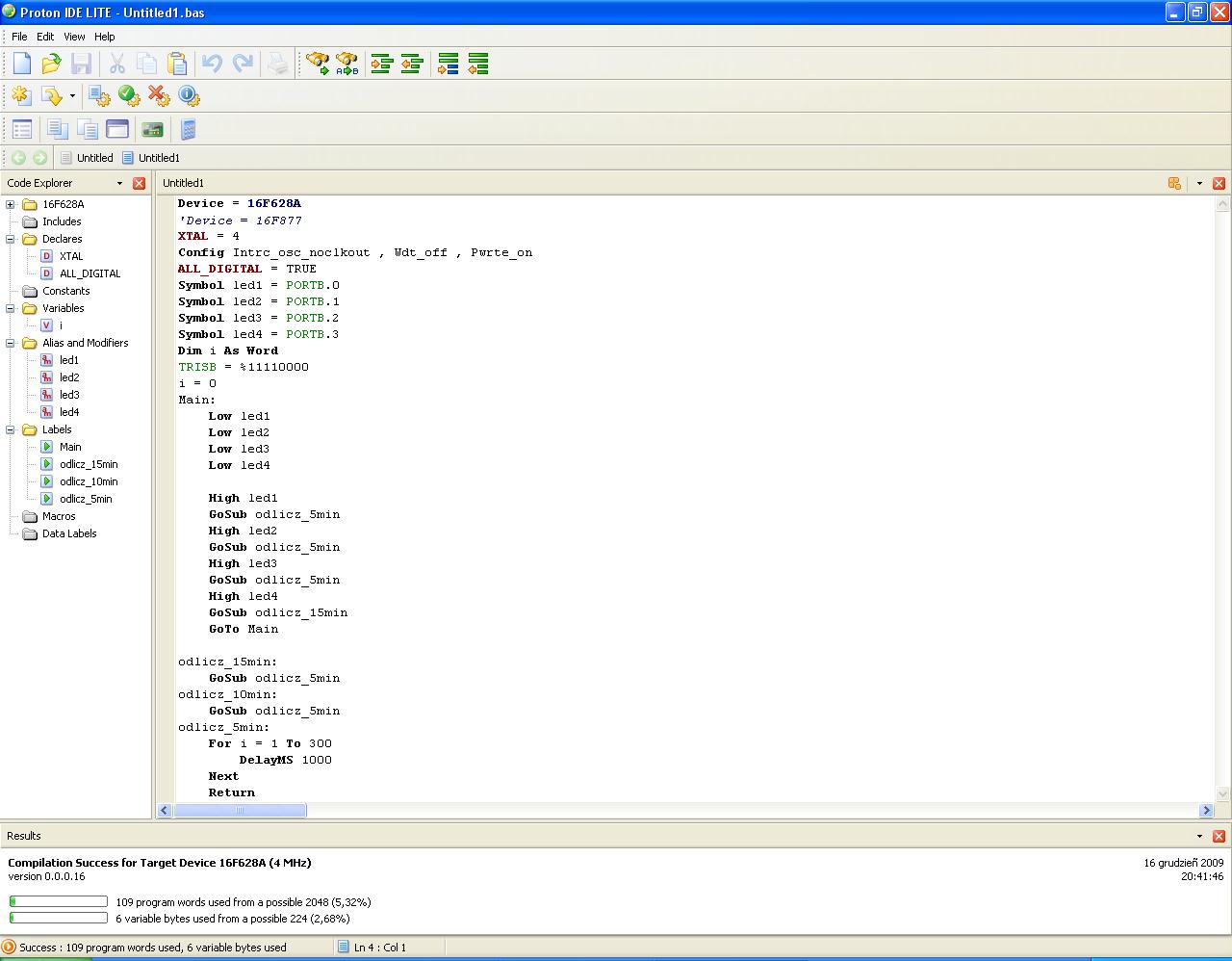Click the yellow arrow document icon

51,95
